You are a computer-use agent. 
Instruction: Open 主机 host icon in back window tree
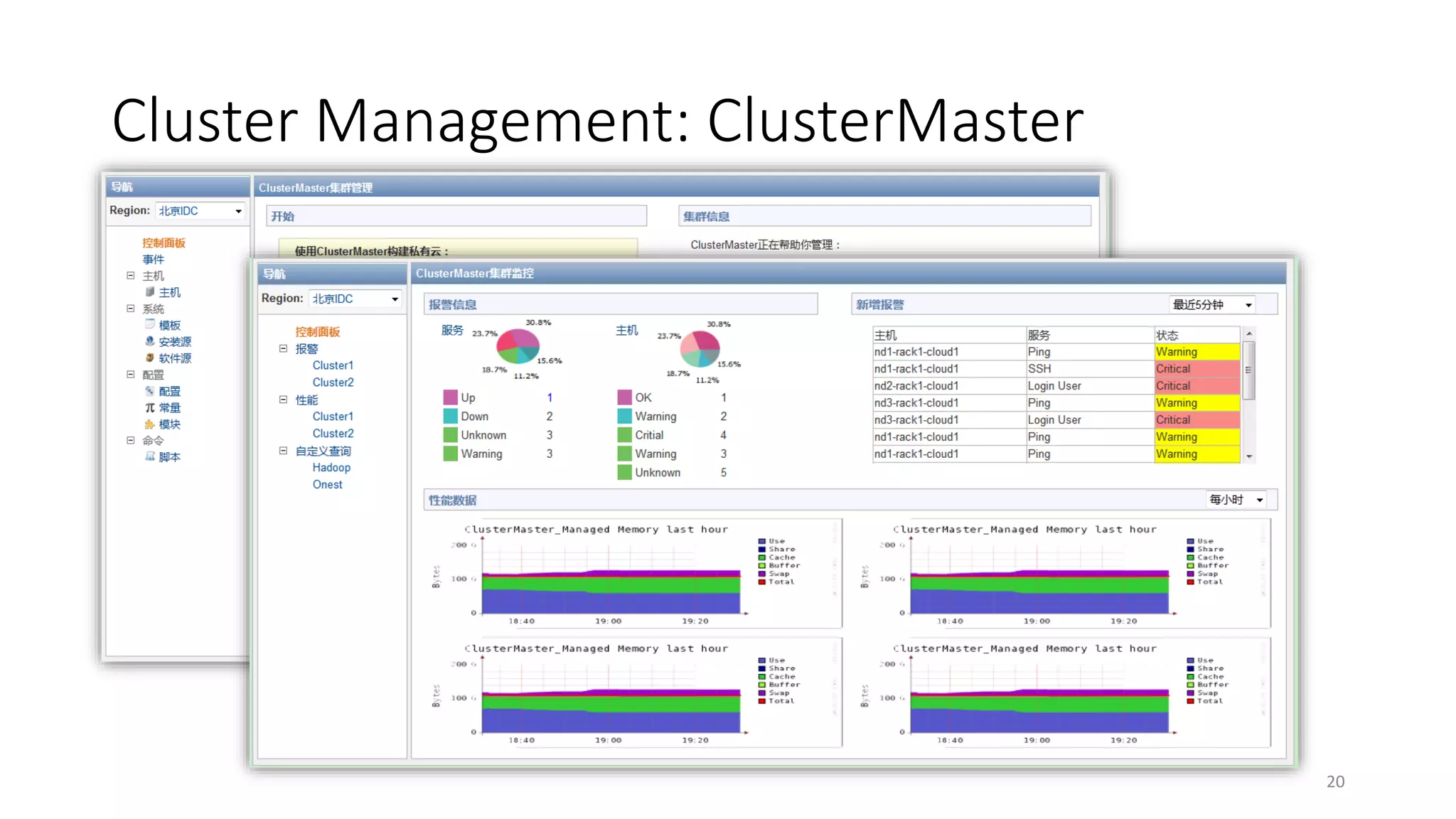[x=150, y=292]
